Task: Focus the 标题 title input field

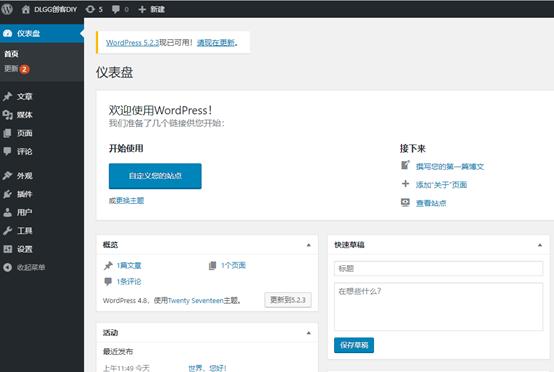Action: click(x=438, y=268)
